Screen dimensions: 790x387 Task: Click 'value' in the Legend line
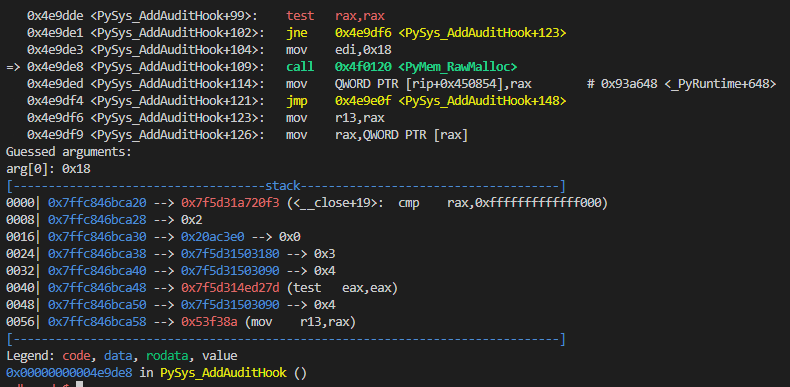tap(220, 356)
